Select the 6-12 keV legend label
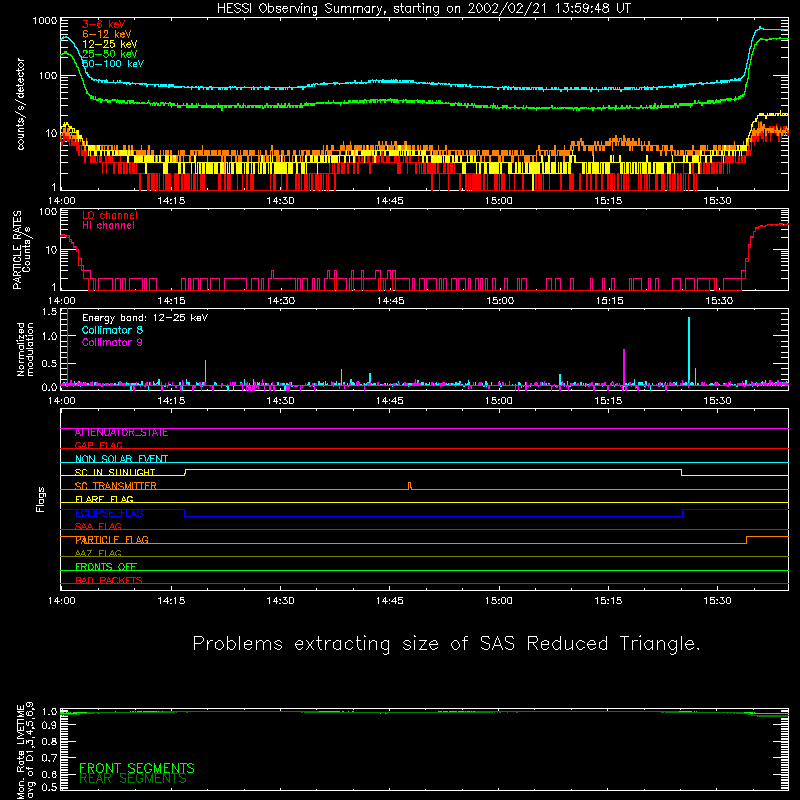This screenshot has width=800, height=800. (x=107, y=34)
